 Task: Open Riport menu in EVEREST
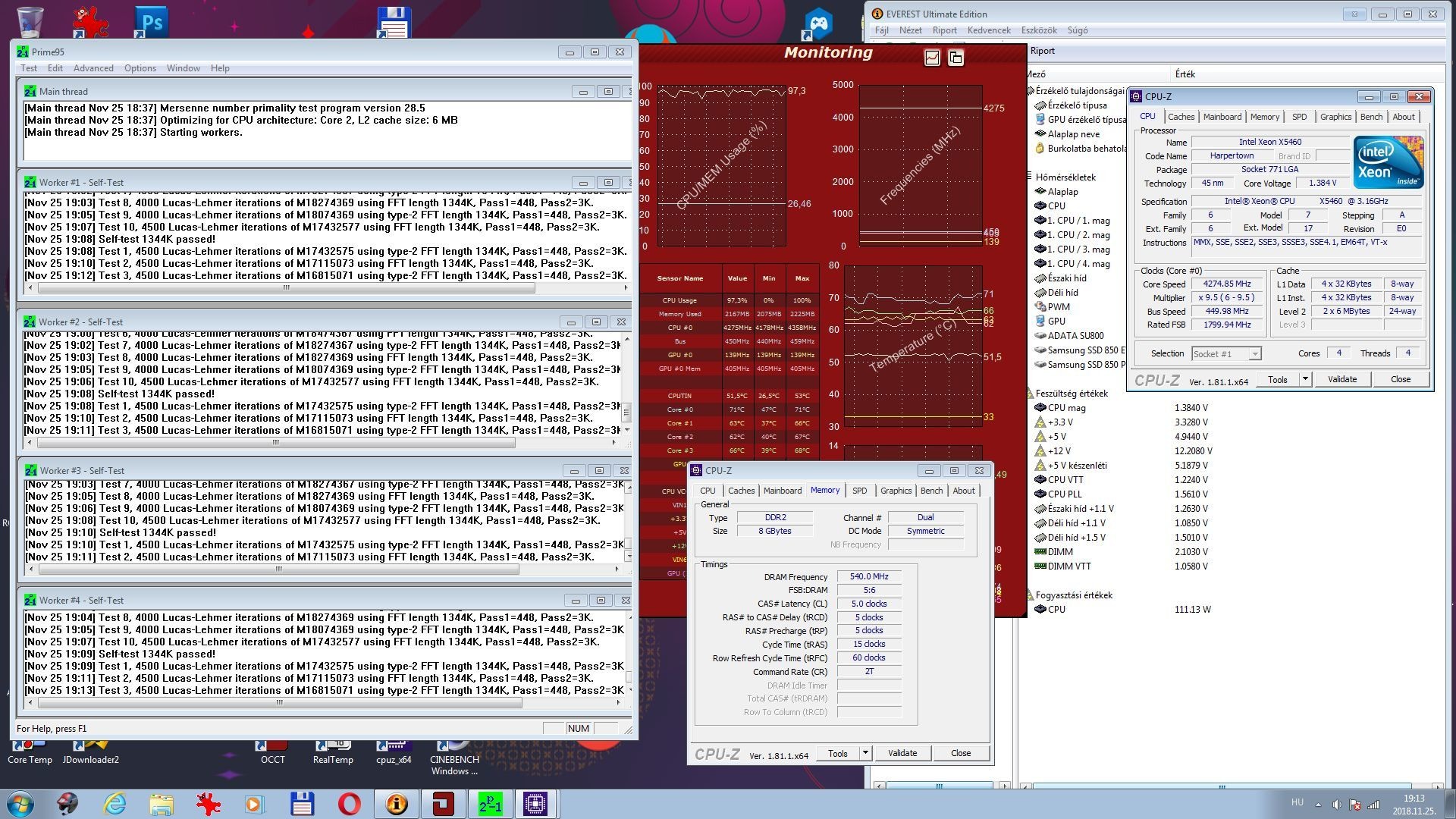(x=944, y=30)
